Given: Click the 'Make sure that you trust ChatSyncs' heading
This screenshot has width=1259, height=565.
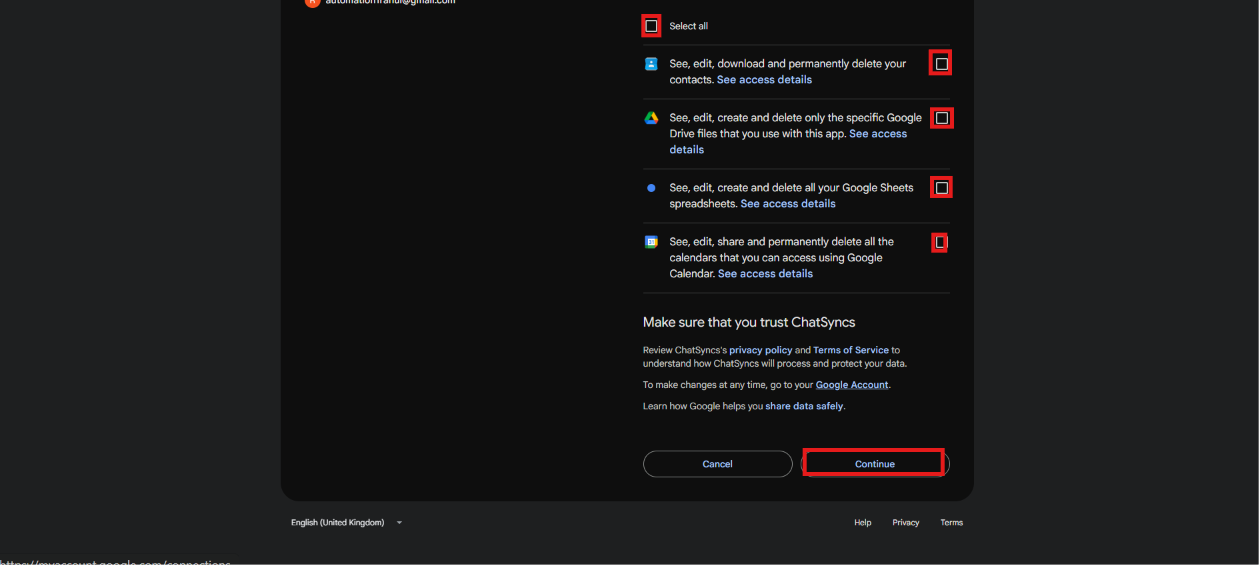Looking at the screenshot, I should point(749,323).
